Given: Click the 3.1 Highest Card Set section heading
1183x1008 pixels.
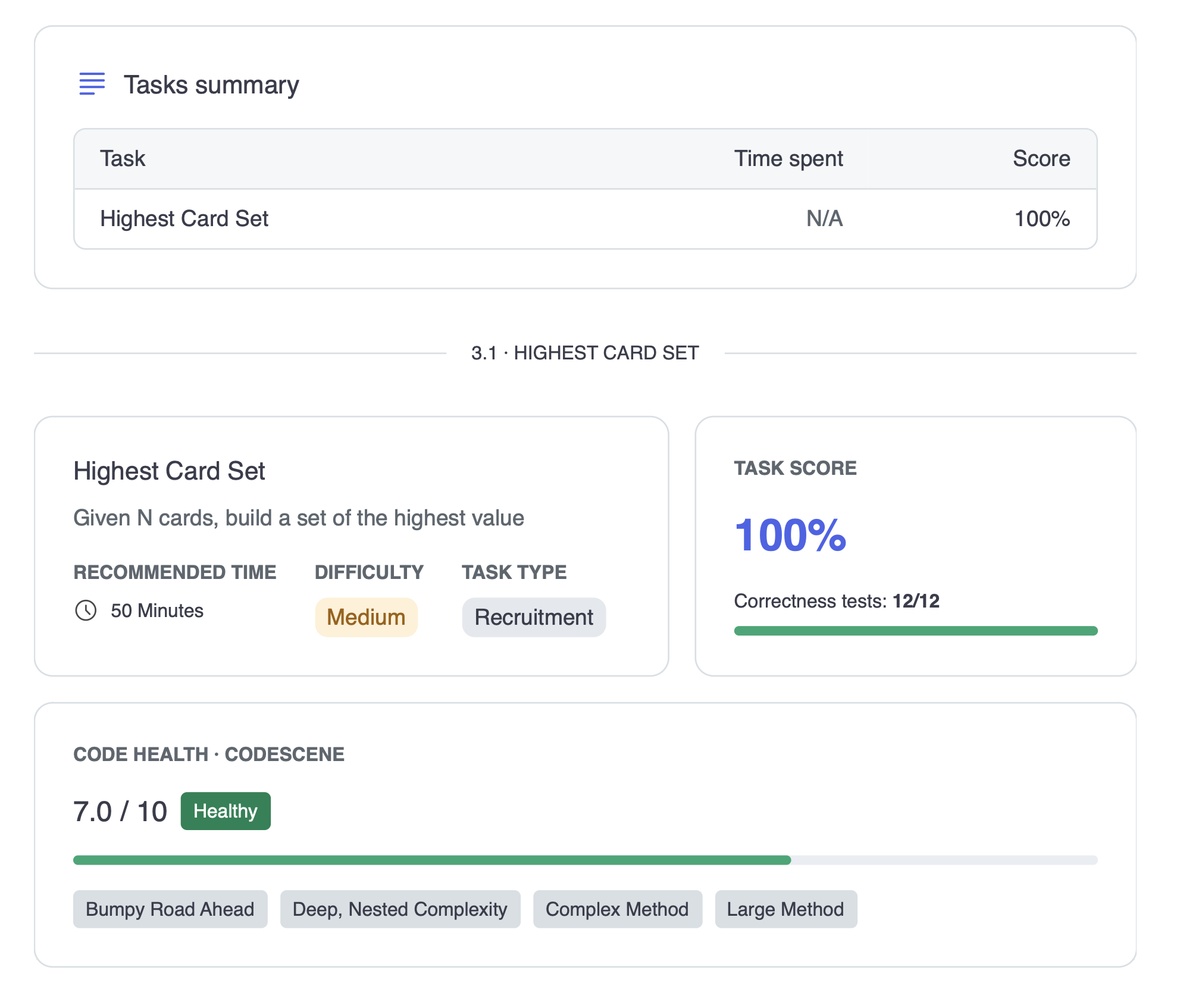Looking at the screenshot, I should [x=585, y=353].
